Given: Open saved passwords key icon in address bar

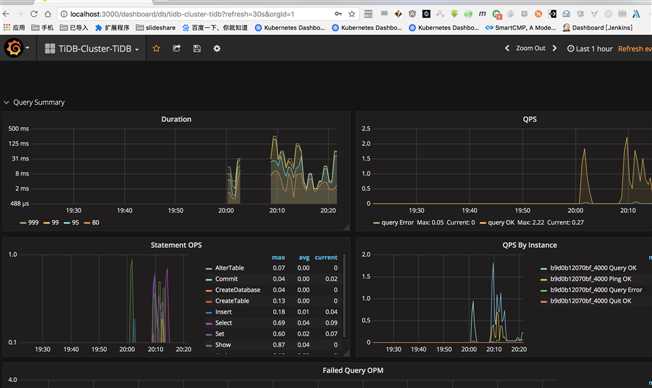Looking at the screenshot, I should pyautogui.click(x=338, y=14).
